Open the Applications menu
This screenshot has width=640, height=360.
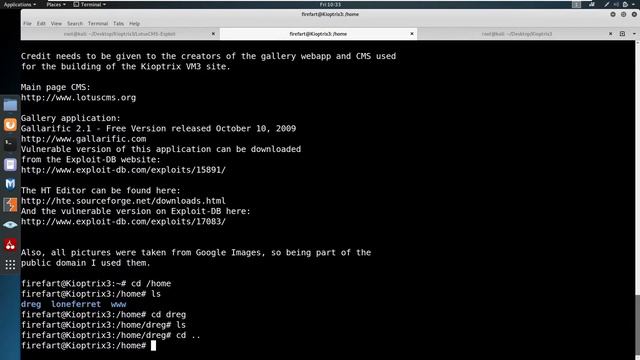click(20, 4)
